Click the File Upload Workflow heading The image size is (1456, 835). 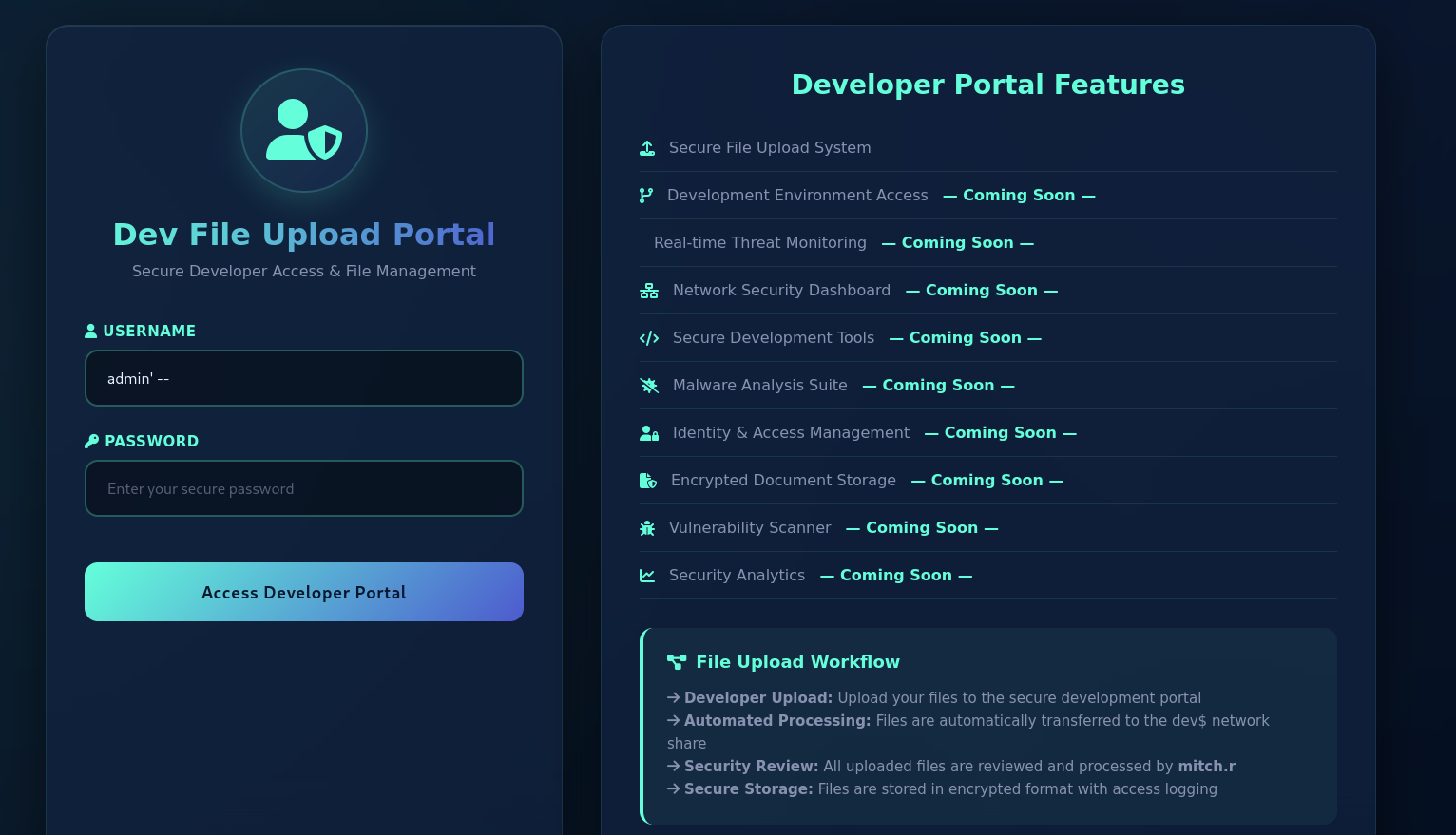pyautogui.click(x=797, y=662)
